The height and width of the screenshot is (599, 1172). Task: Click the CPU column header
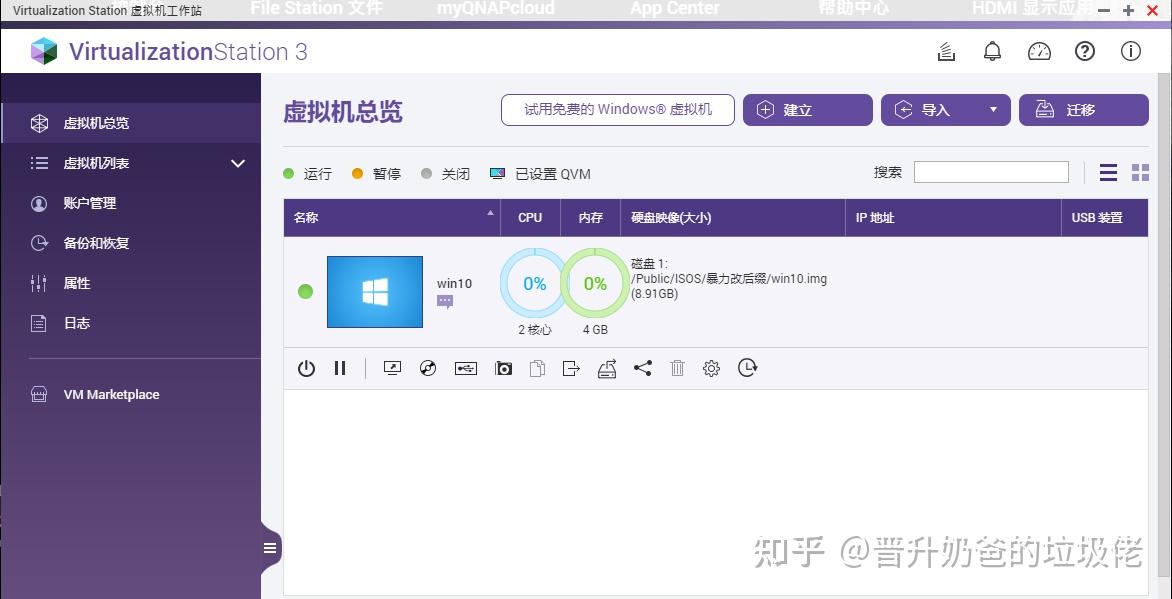point(530,218)
